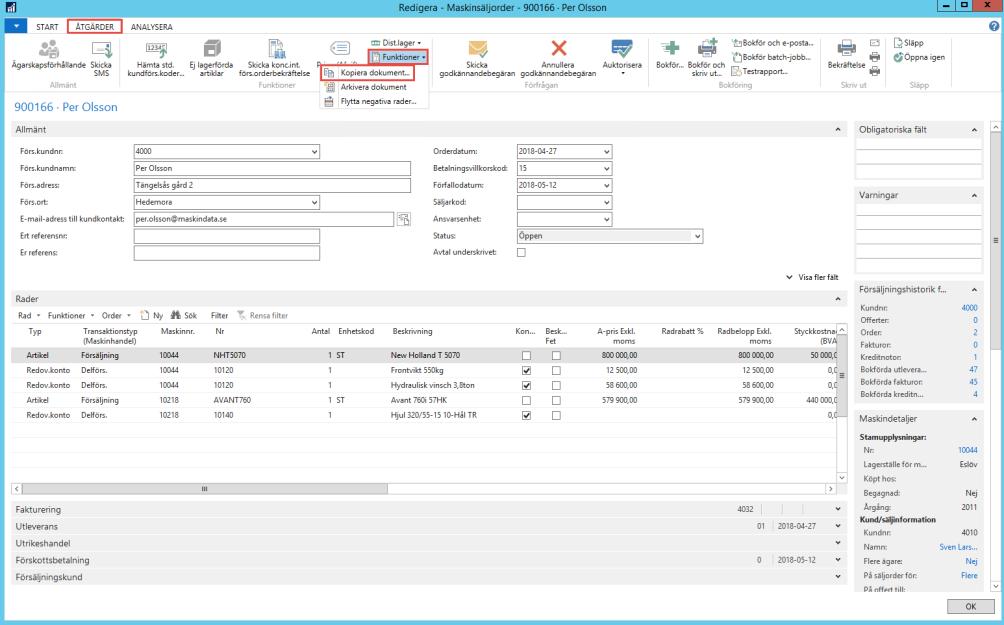
Task: Click Filter in the Rader toolbar
Action: [220, 316]
